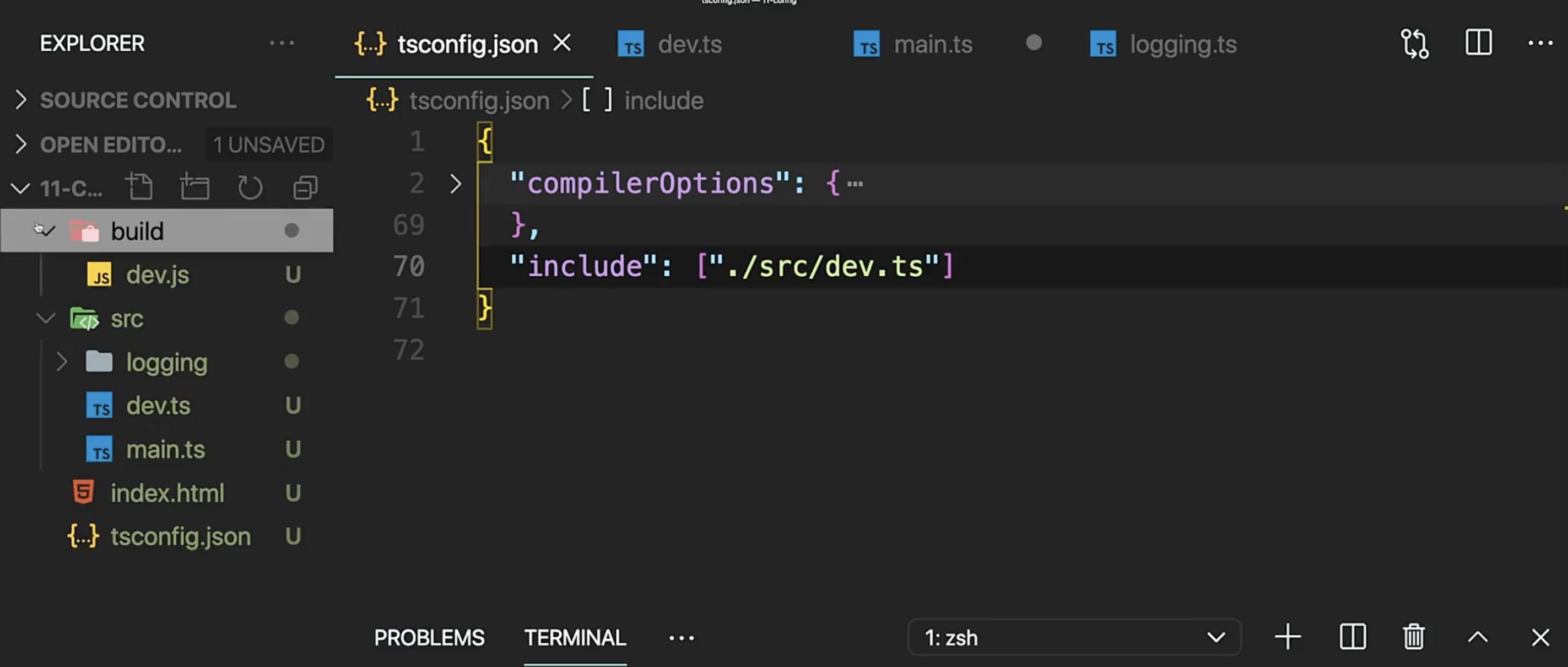Click the New File icon in explorer
Image resolution: width=1568 pixels, height=667 pixels.
pos(139,187)
